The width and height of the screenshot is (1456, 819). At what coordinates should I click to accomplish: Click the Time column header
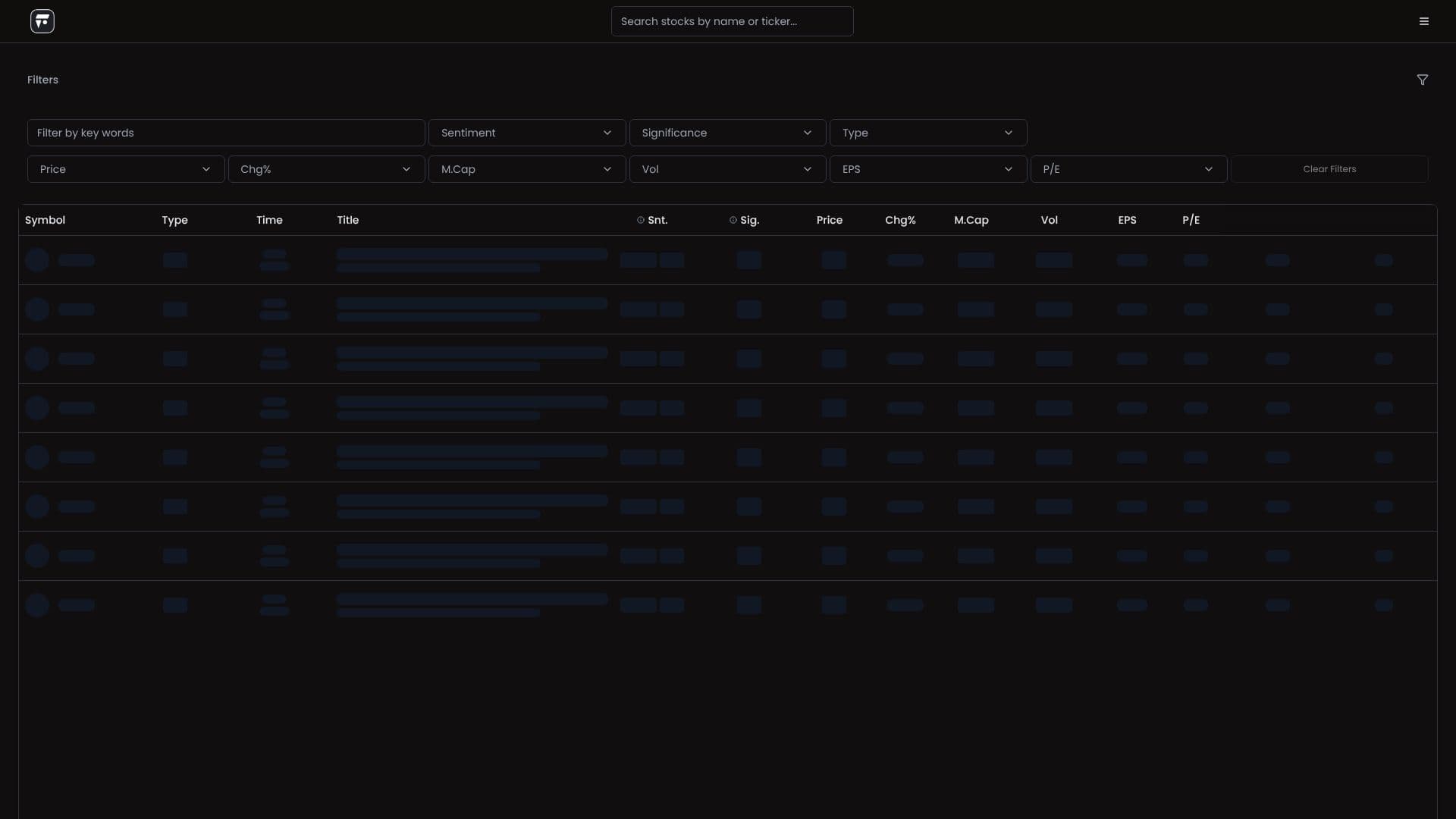point(269,220)
